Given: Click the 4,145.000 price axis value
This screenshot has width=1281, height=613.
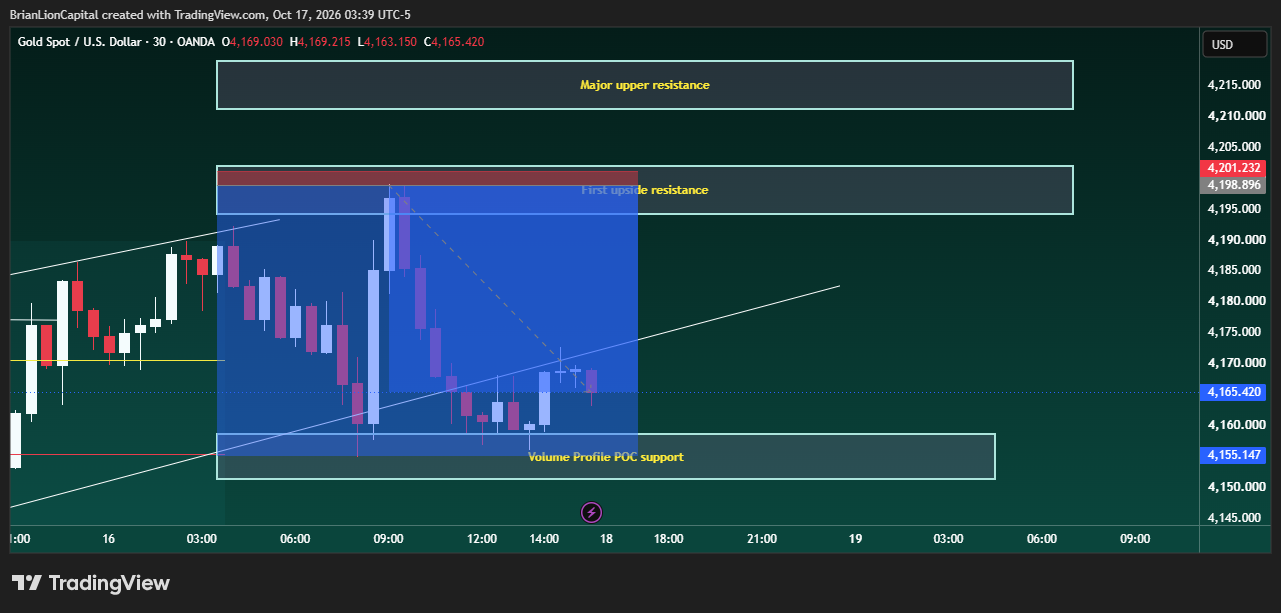Looking at the screenshot, I should pyautogui.click(x=1233, y=517).
